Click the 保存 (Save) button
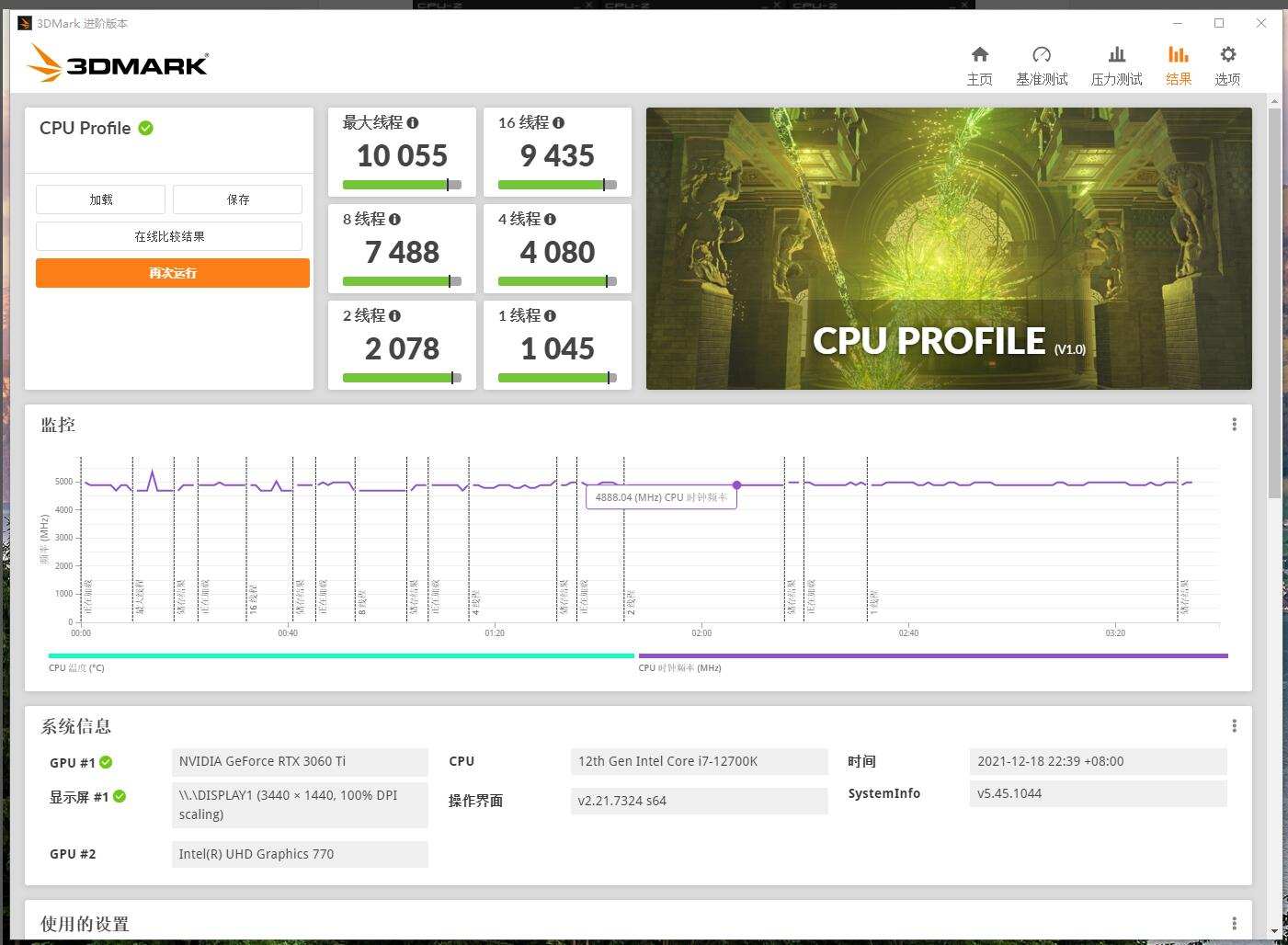This screenshot has height=945, width=1288. click(237, 199)
